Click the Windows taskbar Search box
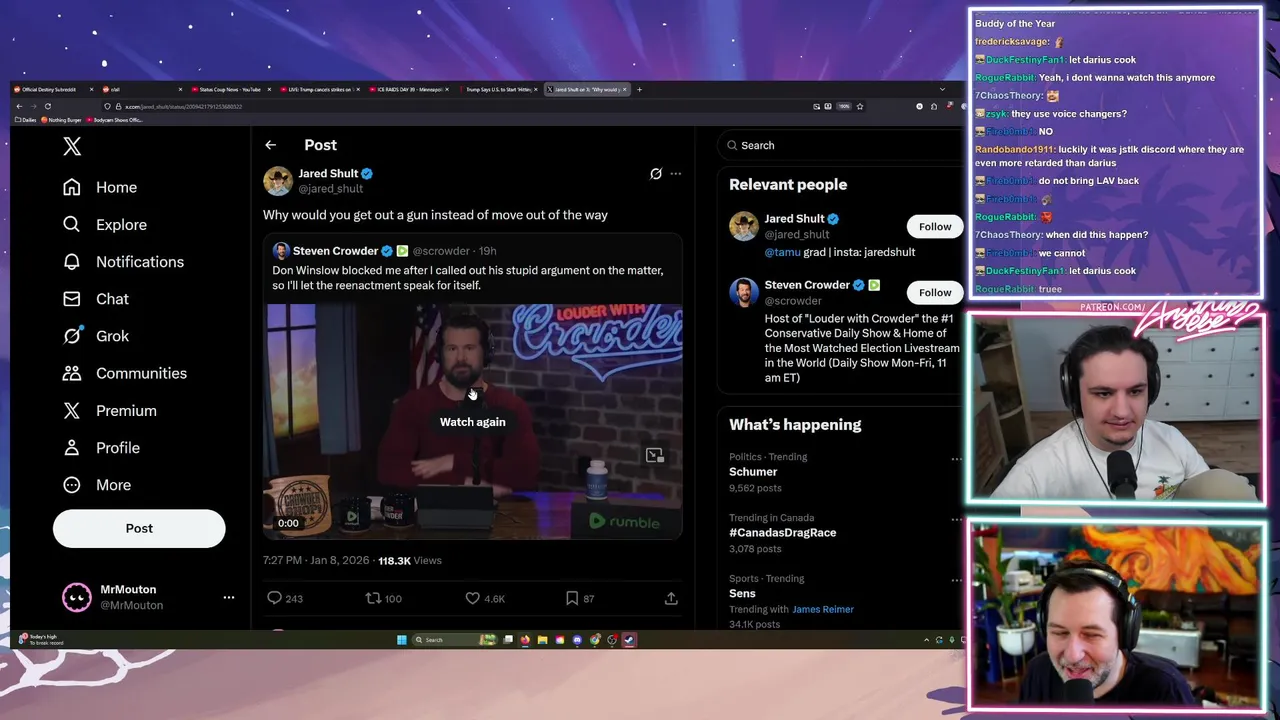1280x720 pixels. [x=455, y=640]
